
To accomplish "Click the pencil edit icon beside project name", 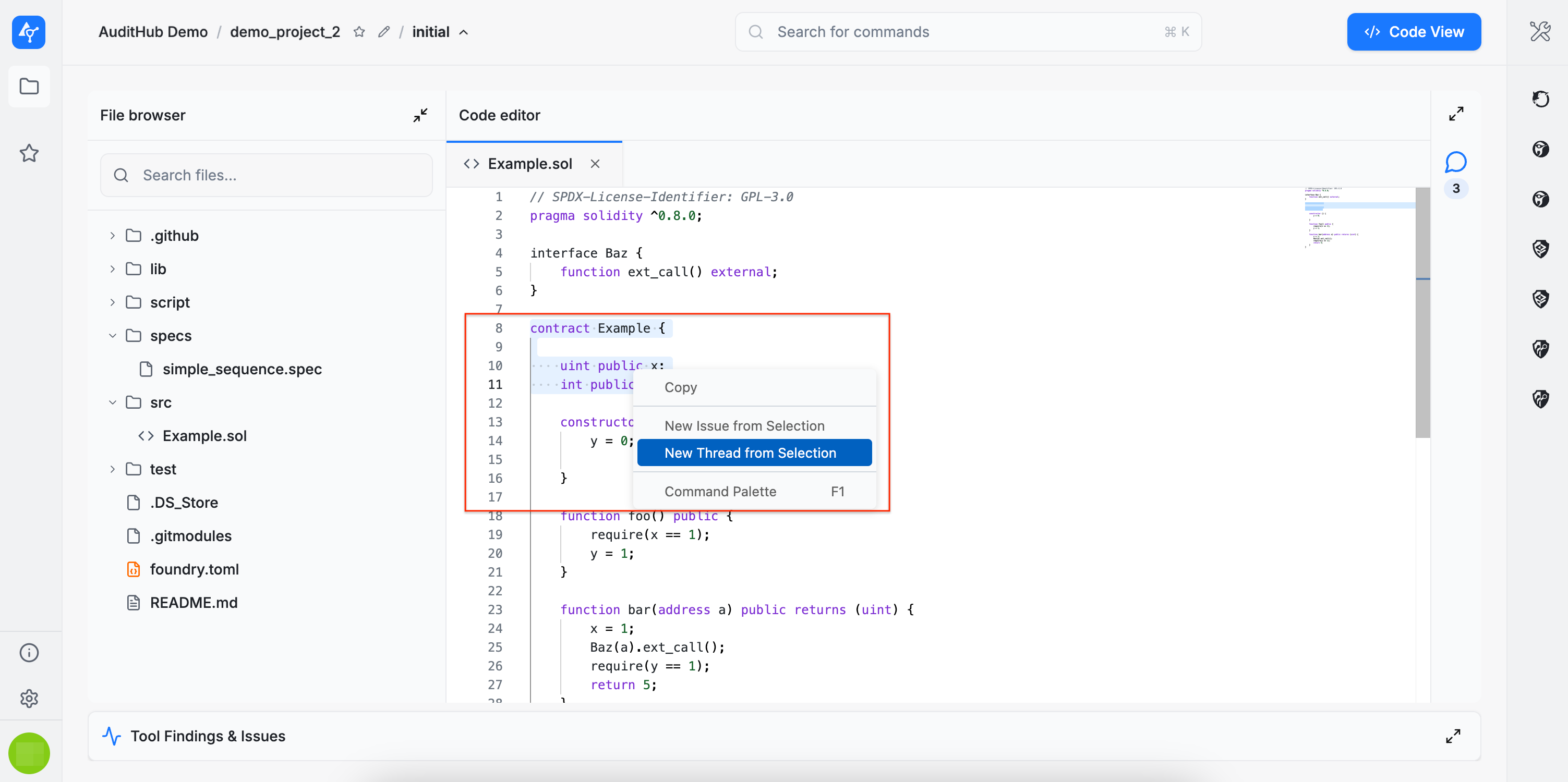I will (383, 32).
